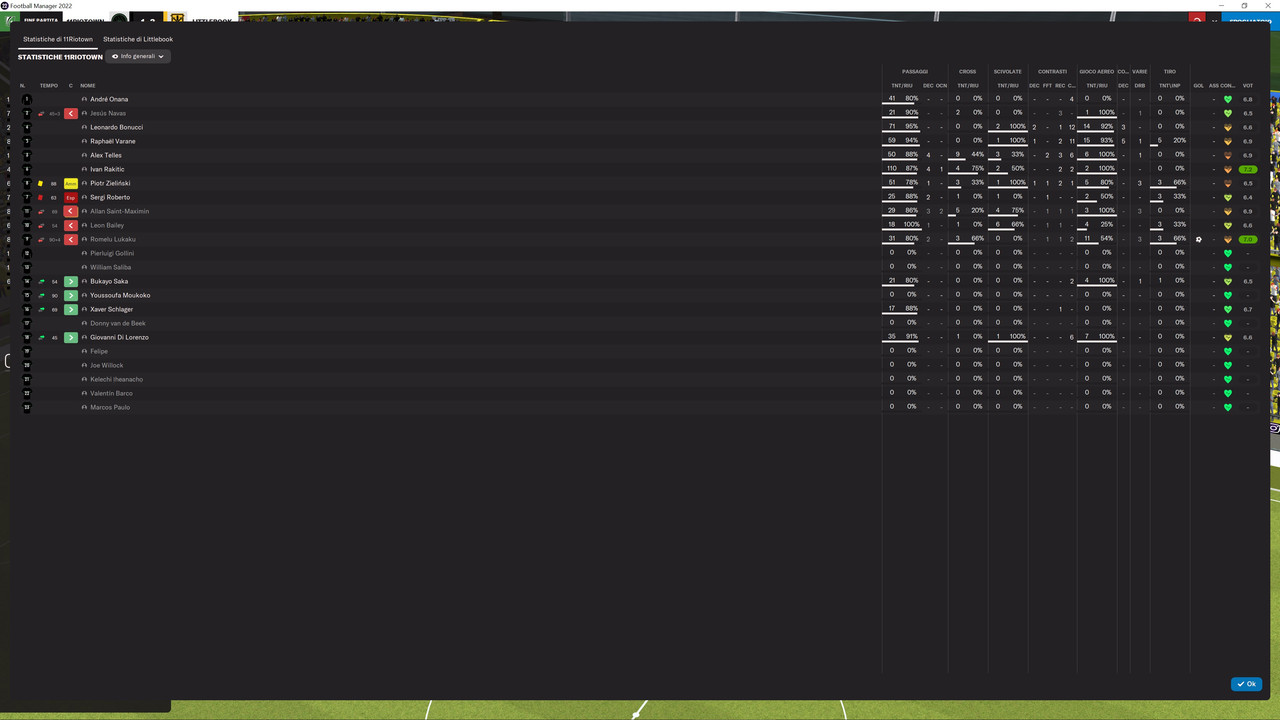Click the goal ball icon in Lukaku's row
Image resolution: width=1280 pixels, height=720 pixels.
click(x=1199, y=240)
